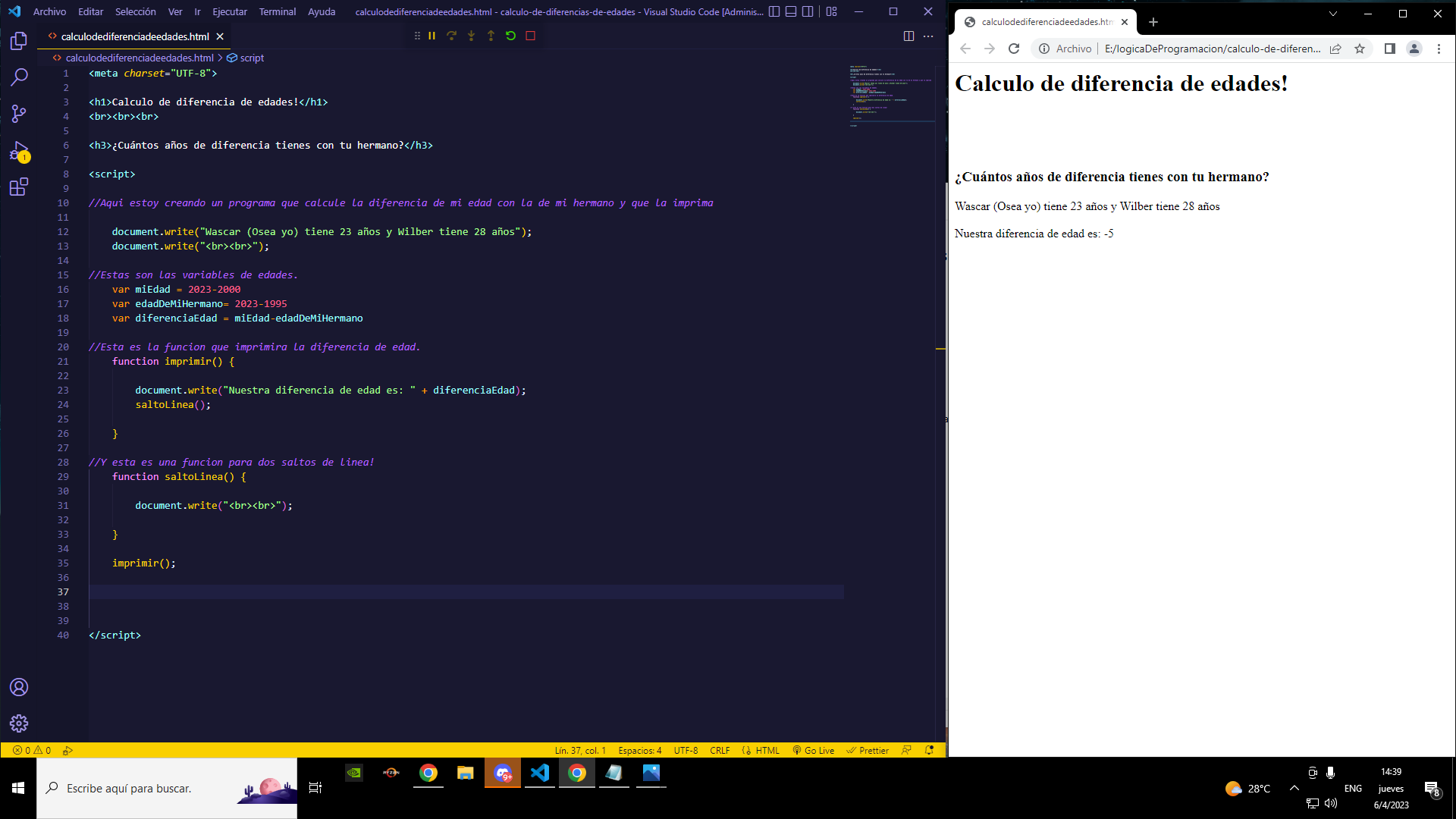Open the Search view in the activity bar
Viewport: 1456px width, 819px height.
[x=19, y=77]
